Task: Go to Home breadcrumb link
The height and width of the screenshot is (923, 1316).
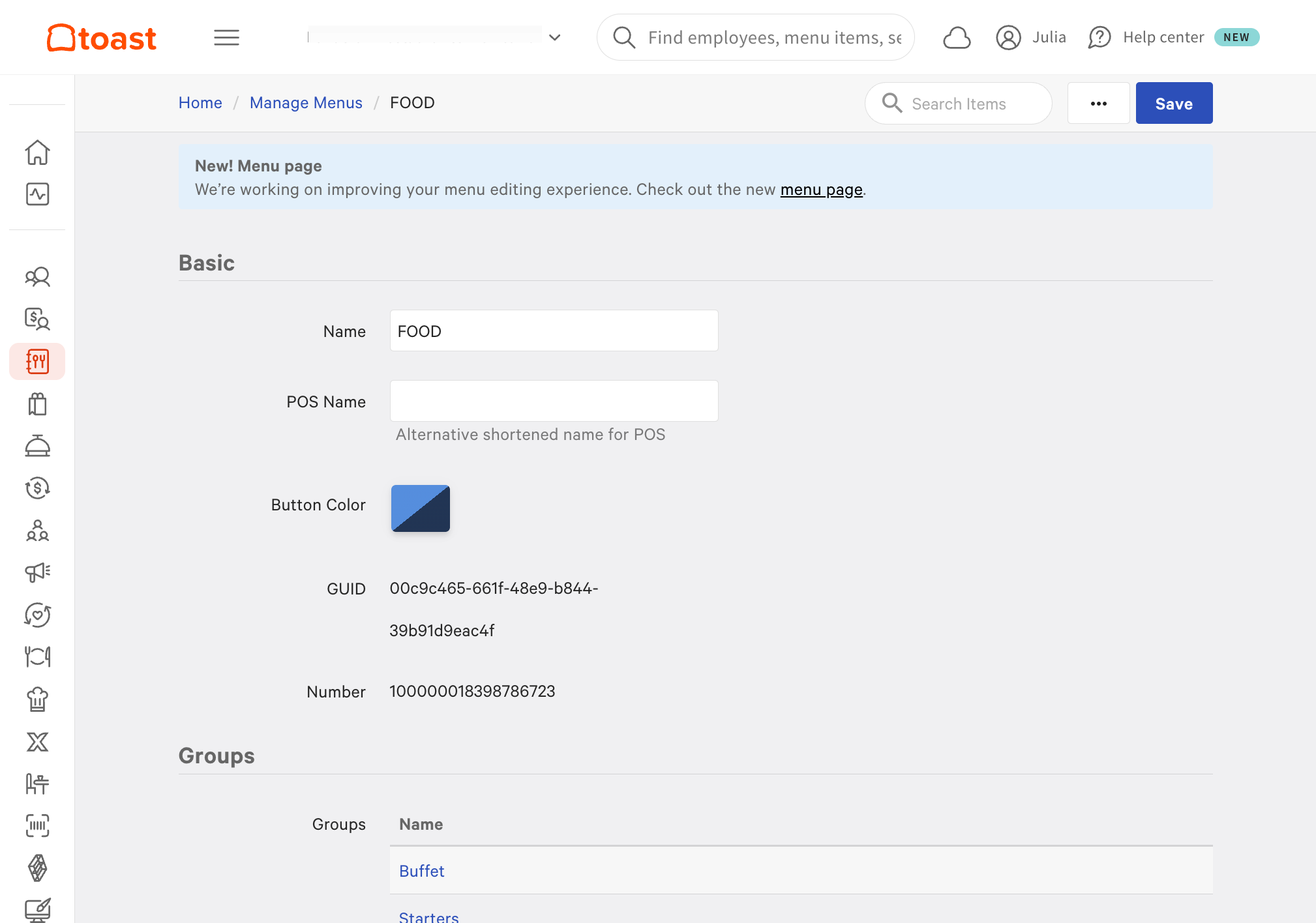Action: tap(200, 103)
